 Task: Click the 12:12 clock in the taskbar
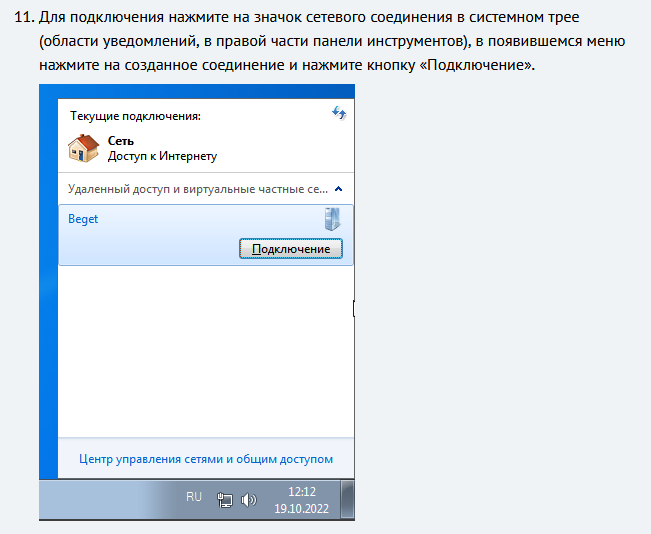[x=302, y=492]
